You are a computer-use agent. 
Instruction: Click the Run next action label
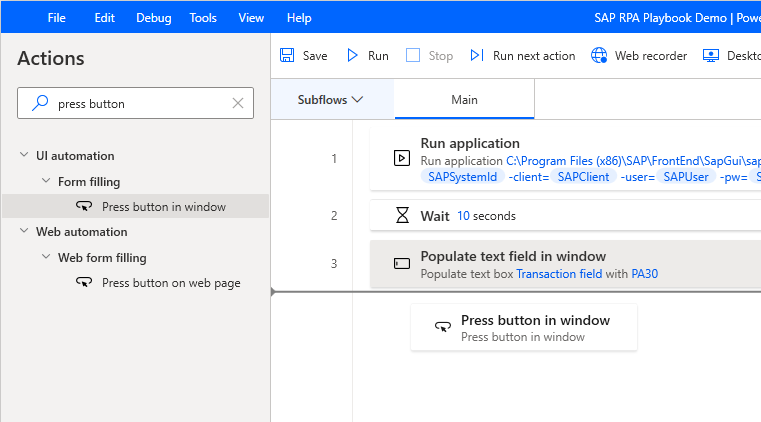pyautogui.click(x=534, y=56)
